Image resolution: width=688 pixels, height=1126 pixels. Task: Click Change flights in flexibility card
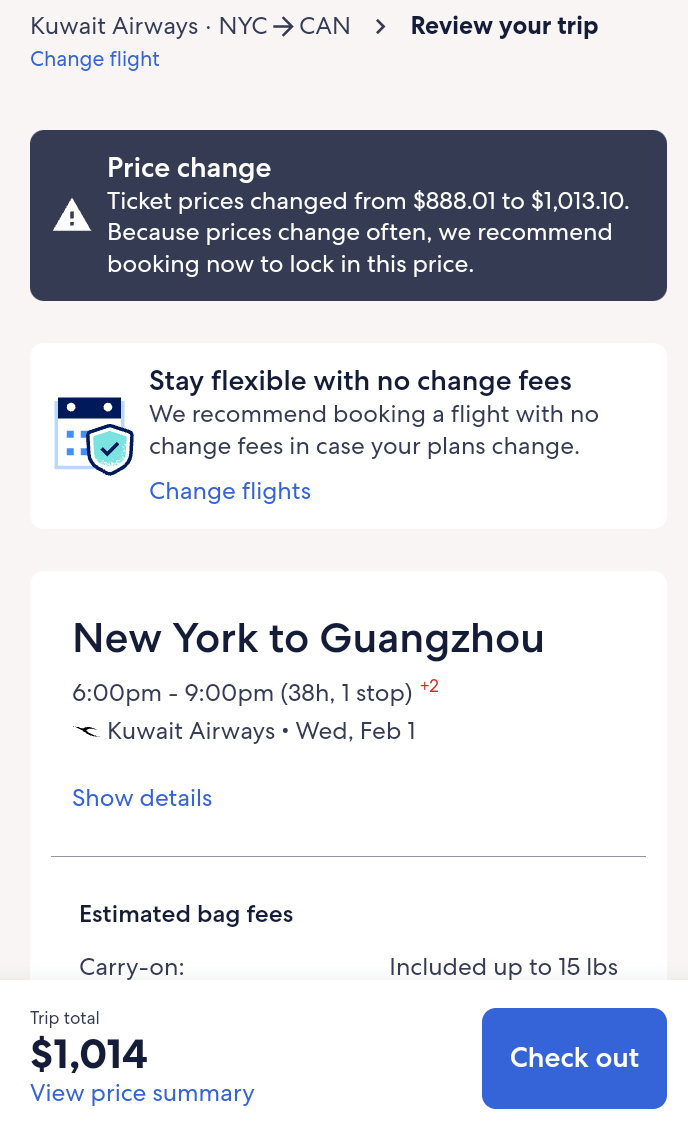tap(229, 491)
